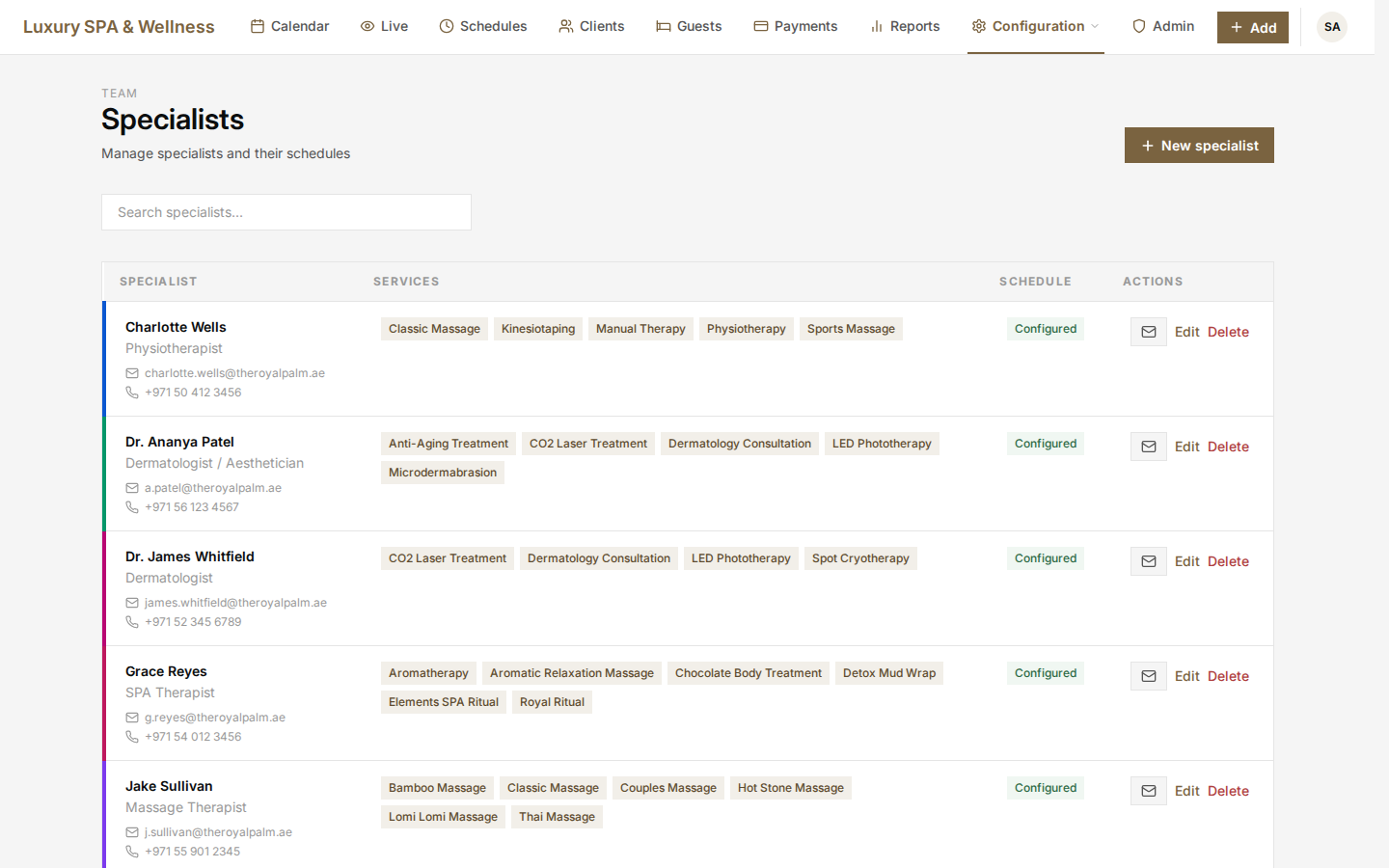Click the mail envelope icon for Charlotte Wells

point(1148,331)
